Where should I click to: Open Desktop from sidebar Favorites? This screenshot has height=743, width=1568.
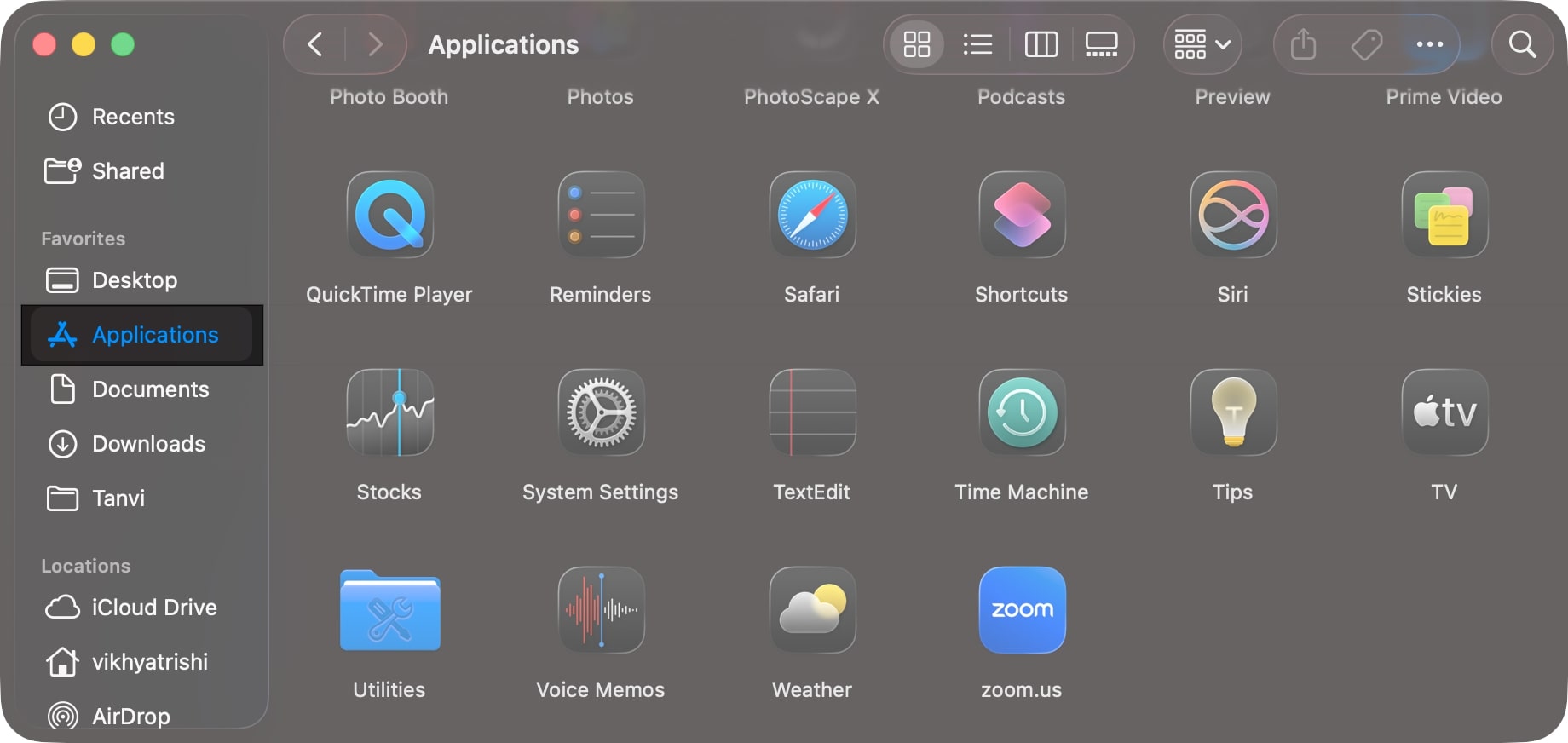coord(141,280)
